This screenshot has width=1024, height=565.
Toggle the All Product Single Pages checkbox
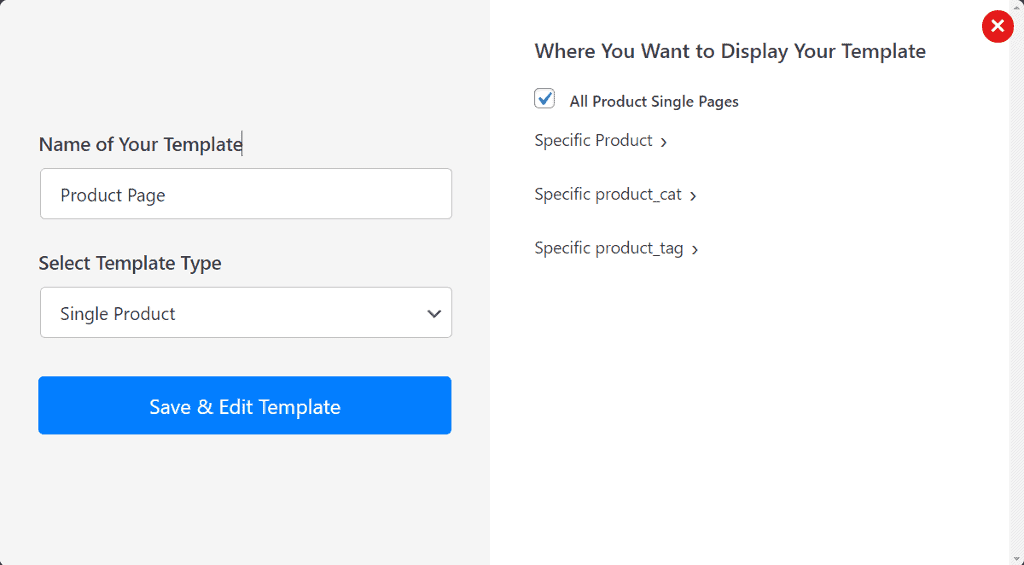click(545, 99)
